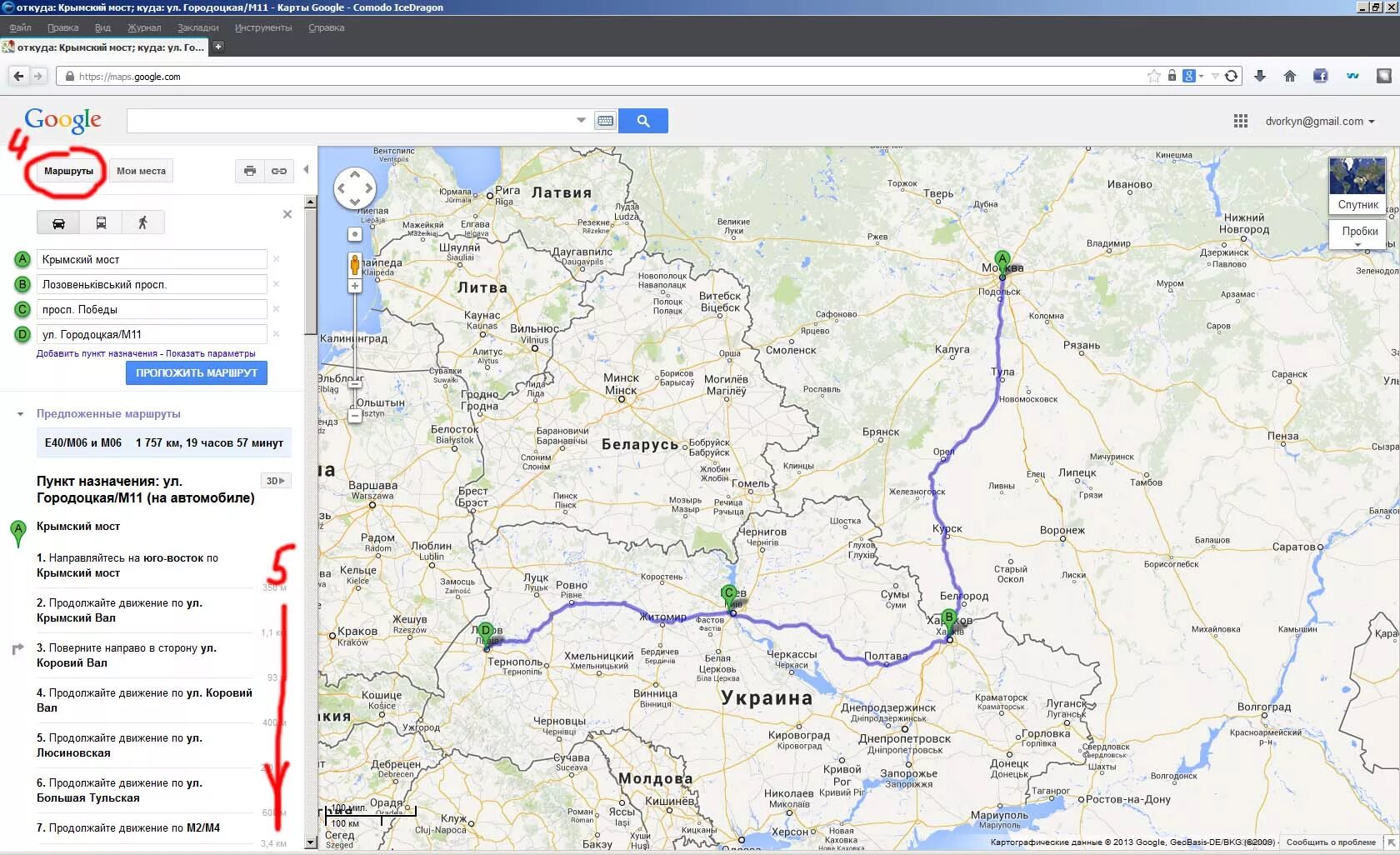Click the Google logo
Viewport: 1400px width, 855px height.
[62, 121]
